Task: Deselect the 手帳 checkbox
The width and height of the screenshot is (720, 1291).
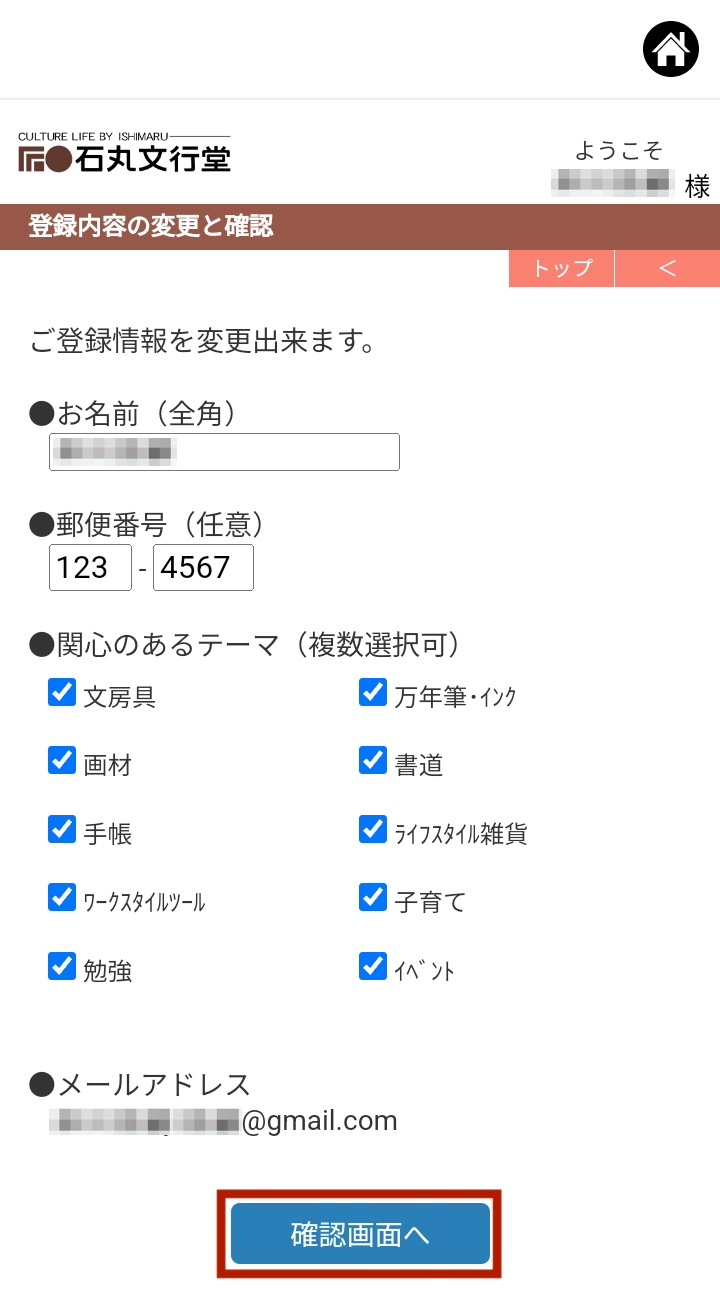Action: 62,829
